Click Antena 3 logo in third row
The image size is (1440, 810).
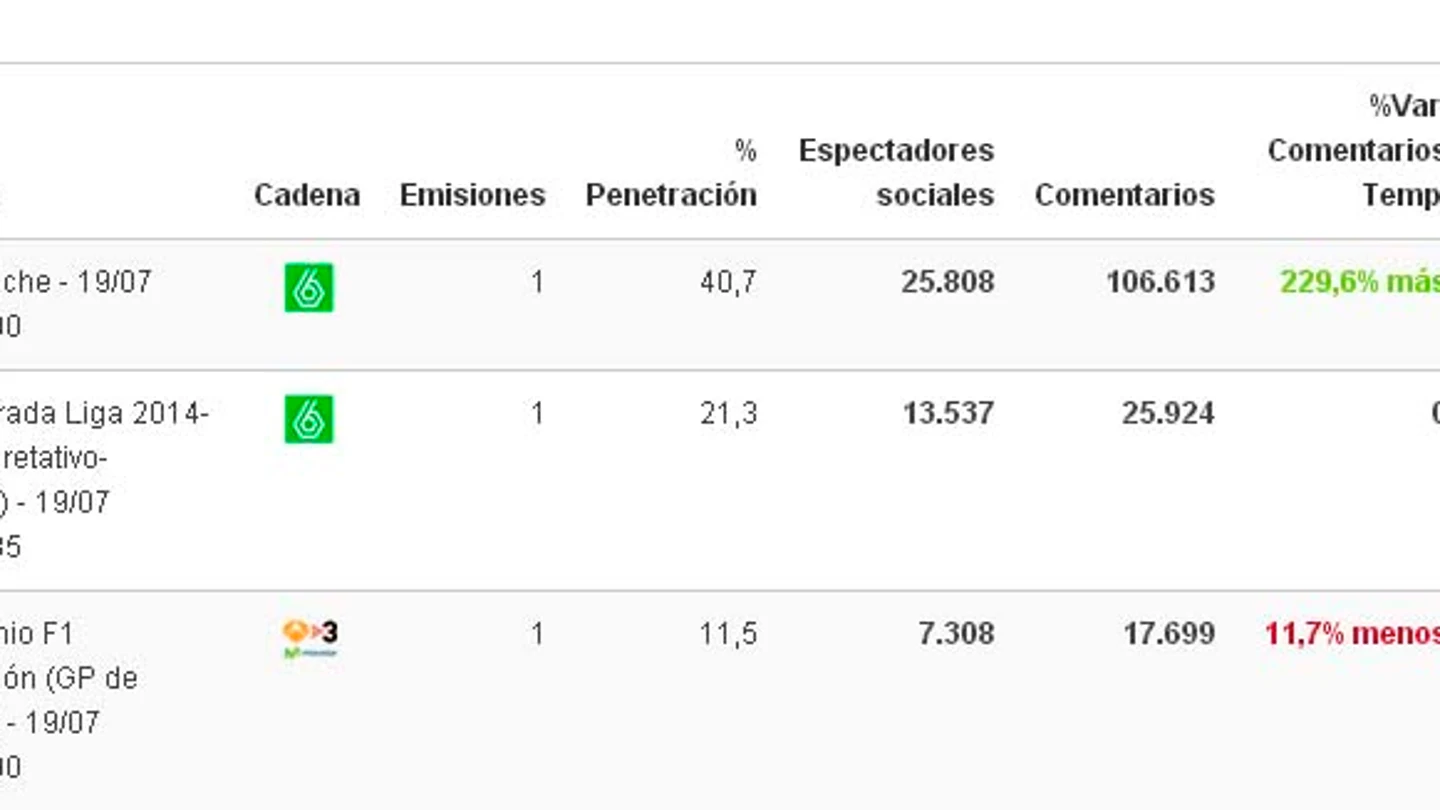click(x=310, y=639)
